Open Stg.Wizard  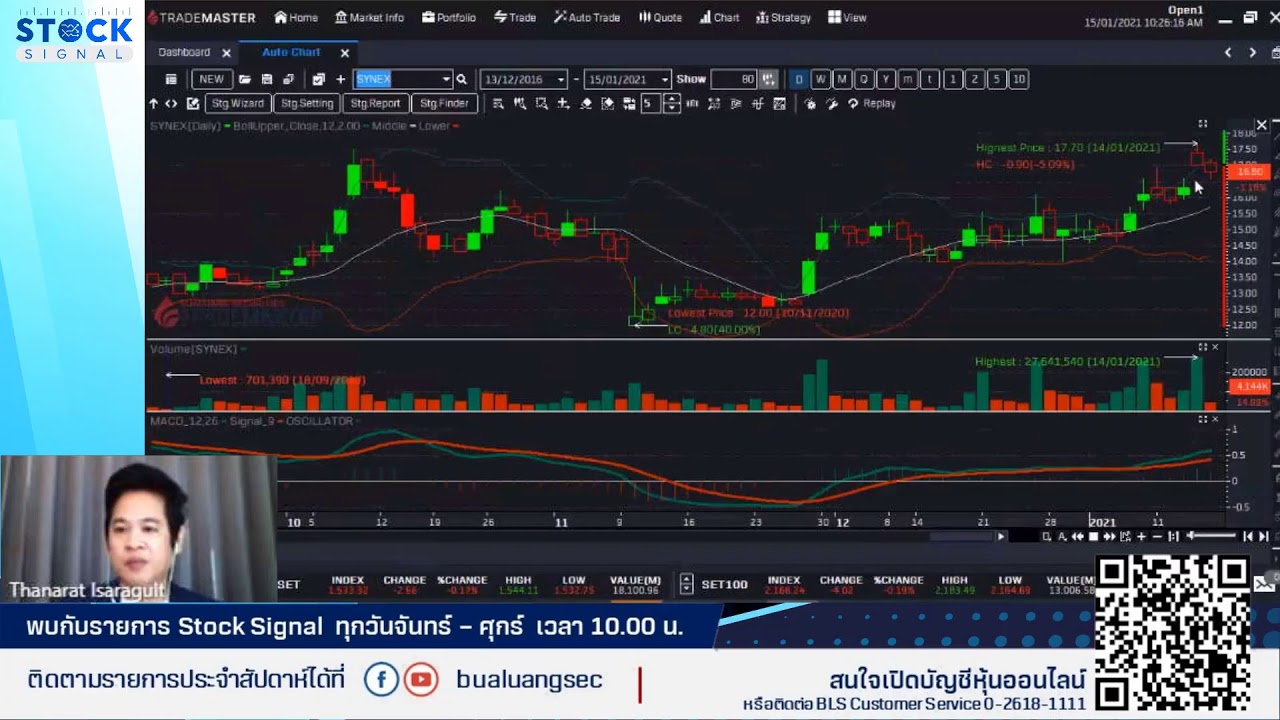pos(237,103)
